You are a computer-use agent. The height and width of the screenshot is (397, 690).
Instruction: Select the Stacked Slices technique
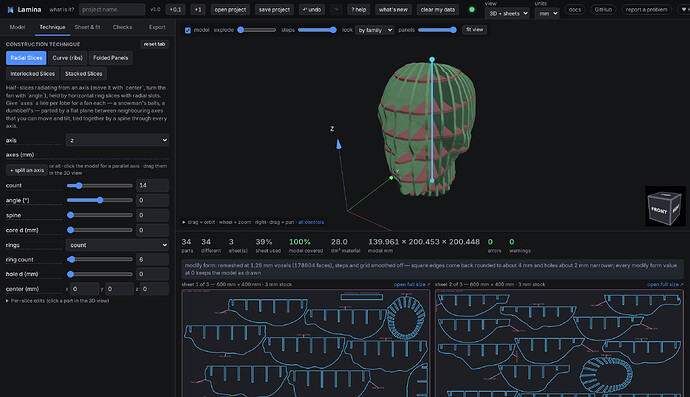click(84, 74)
